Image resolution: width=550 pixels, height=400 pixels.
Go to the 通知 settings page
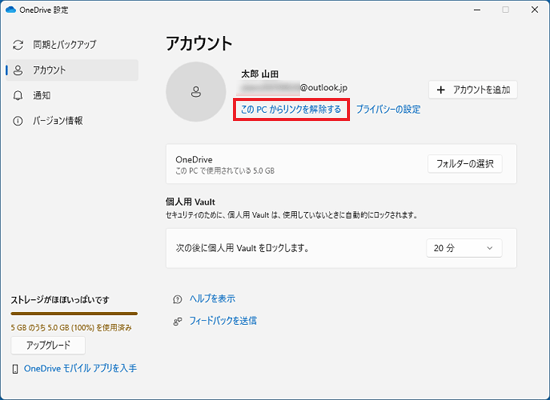tap(72, 95)
